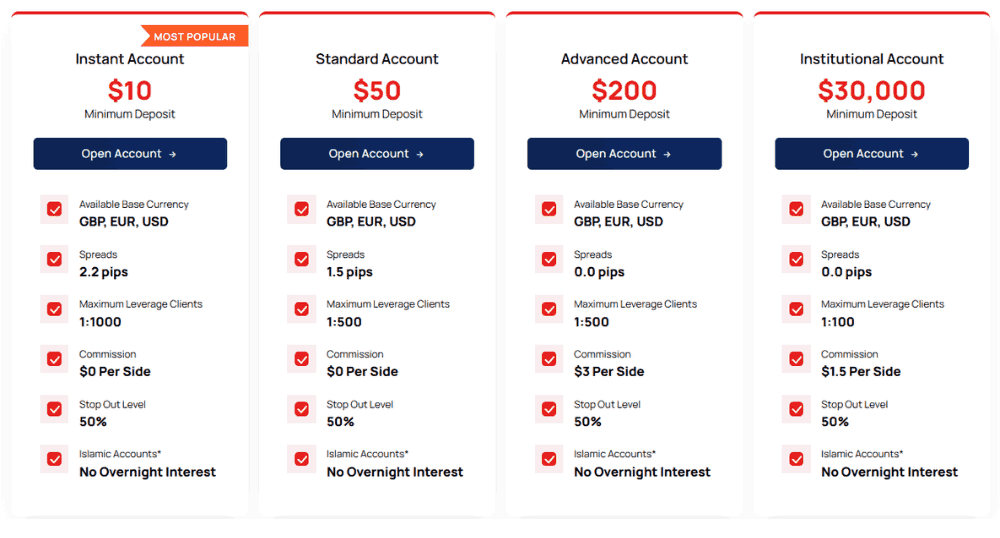Screen dimensions: 1000x538
Task: Select the Advanced Account heading
Action: (624, 59)
